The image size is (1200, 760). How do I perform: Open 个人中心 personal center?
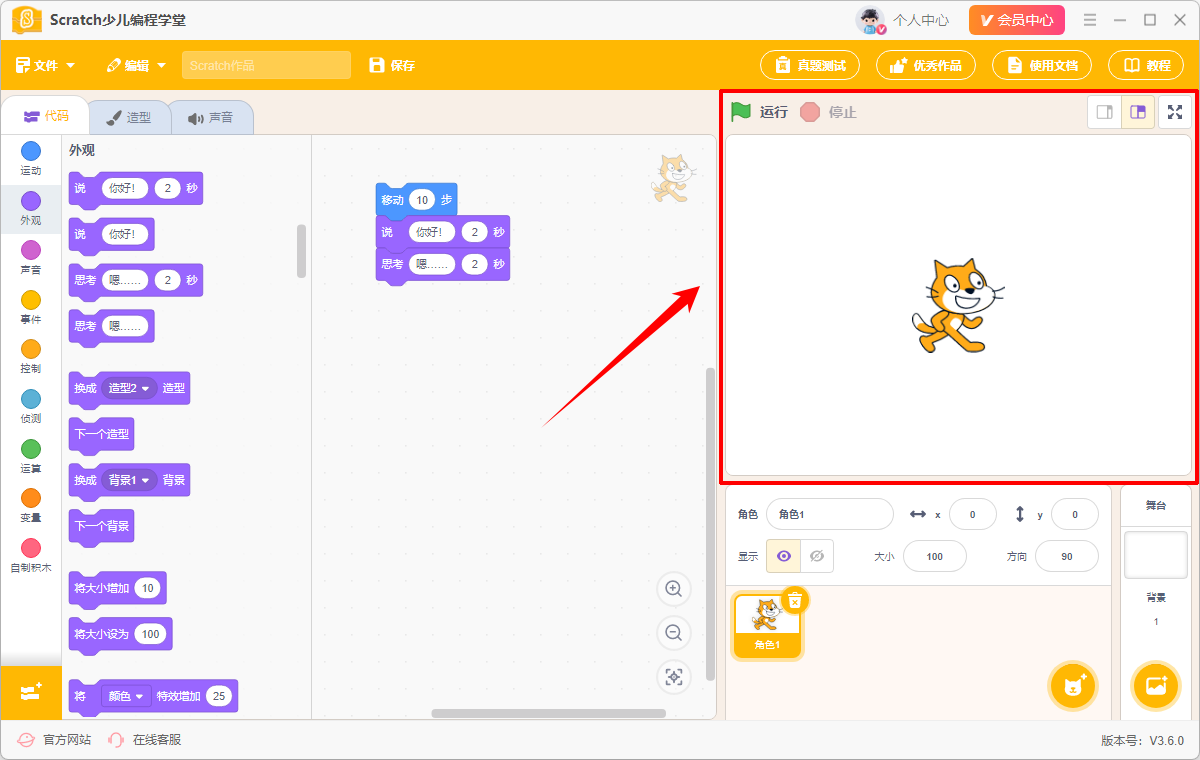click(902, 20)
